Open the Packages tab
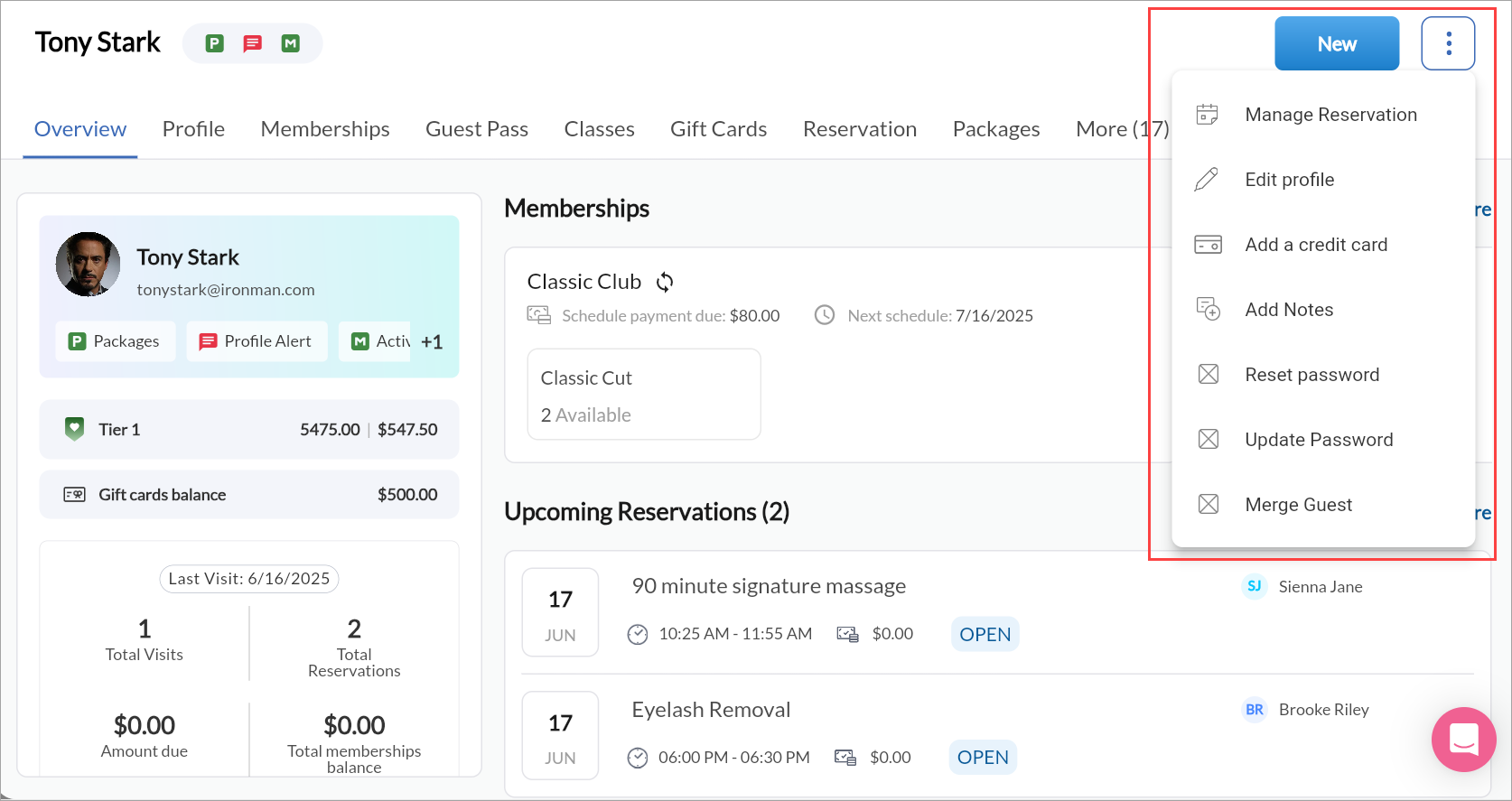 (996, 129)
